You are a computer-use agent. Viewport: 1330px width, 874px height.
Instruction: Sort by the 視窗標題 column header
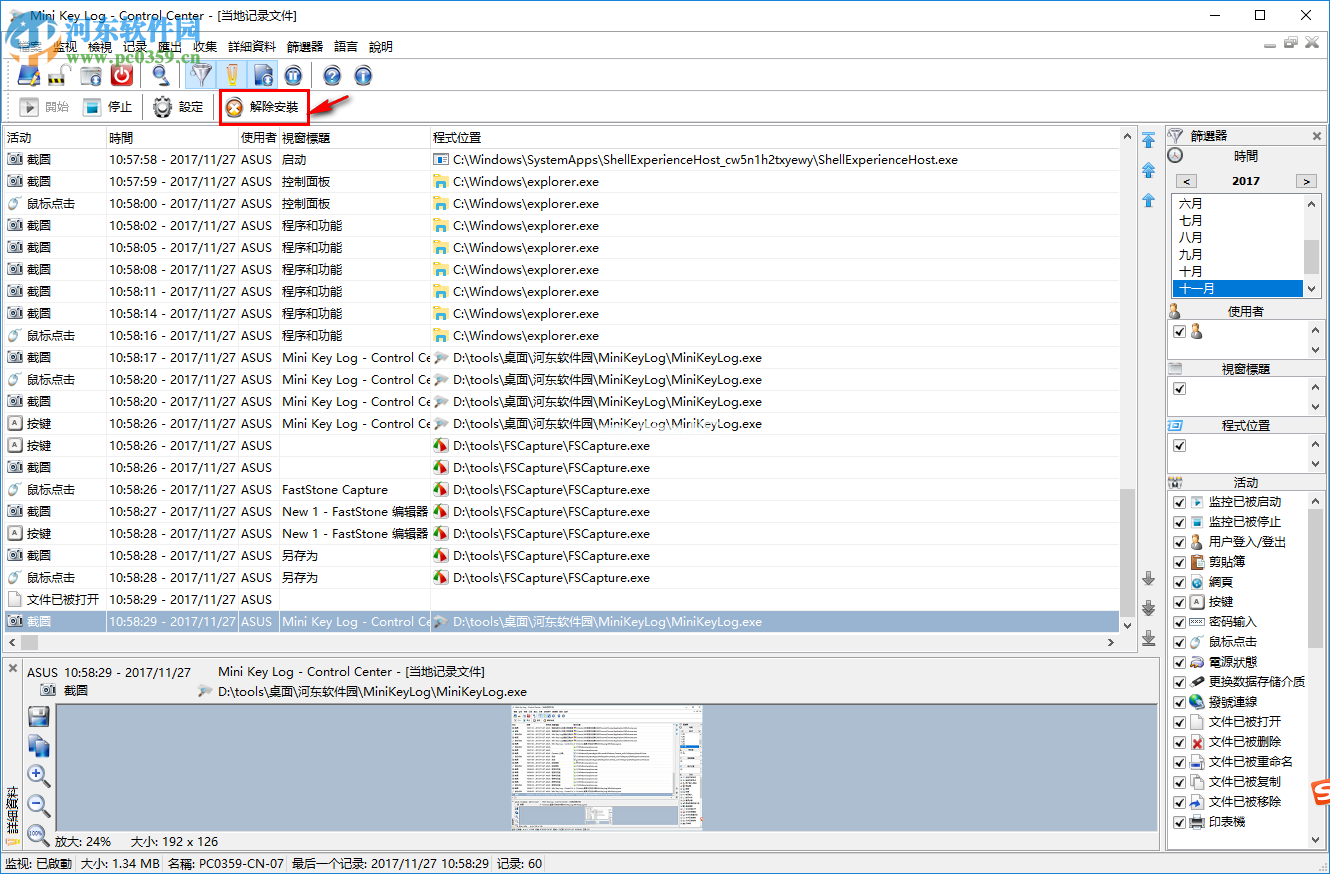pos(354,137)
